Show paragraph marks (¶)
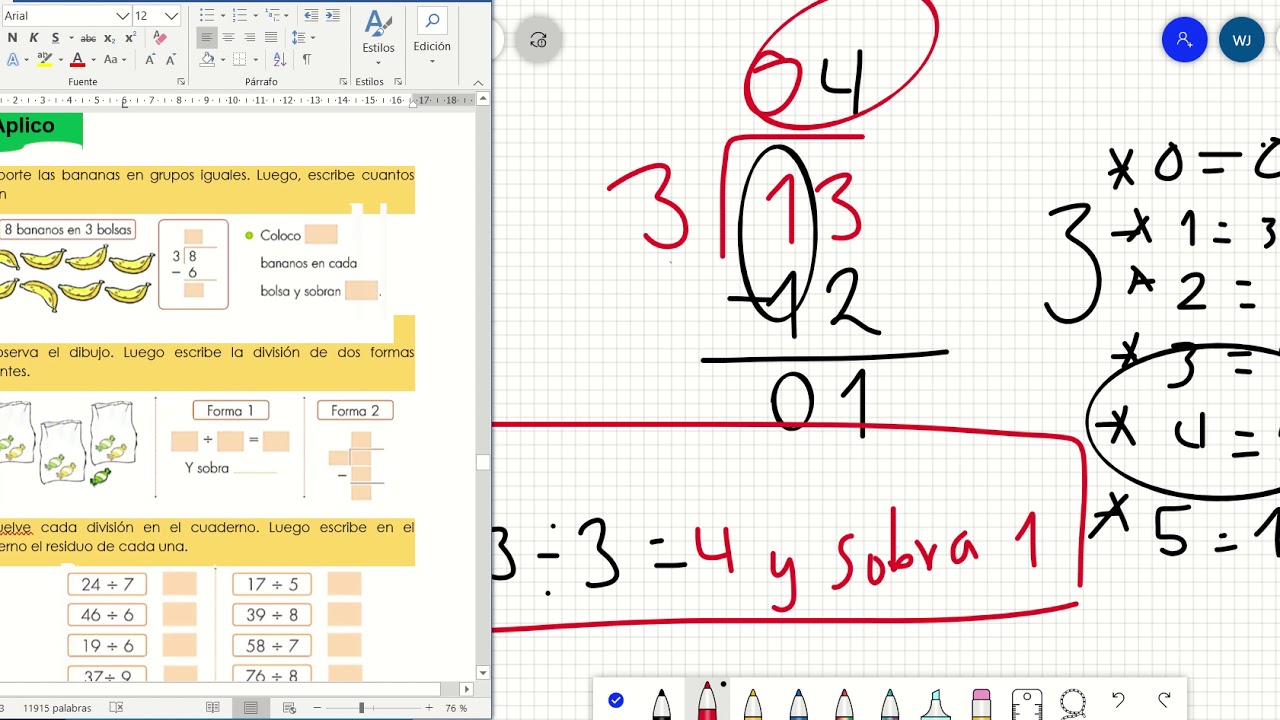Viewport: 1280px width, 720px height. pos(306,60)
